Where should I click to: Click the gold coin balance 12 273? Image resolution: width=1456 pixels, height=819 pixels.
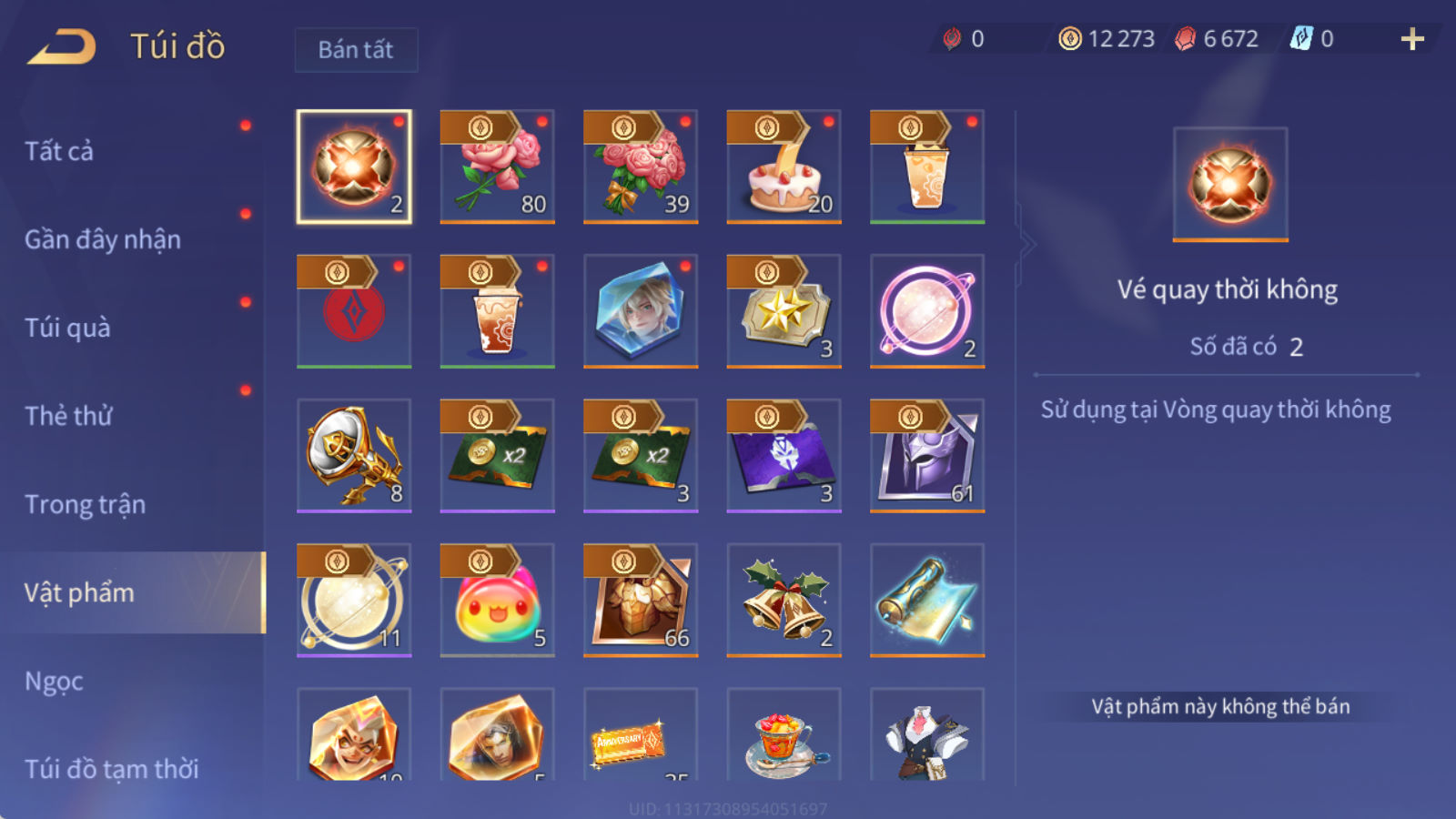pos(1107,39)
